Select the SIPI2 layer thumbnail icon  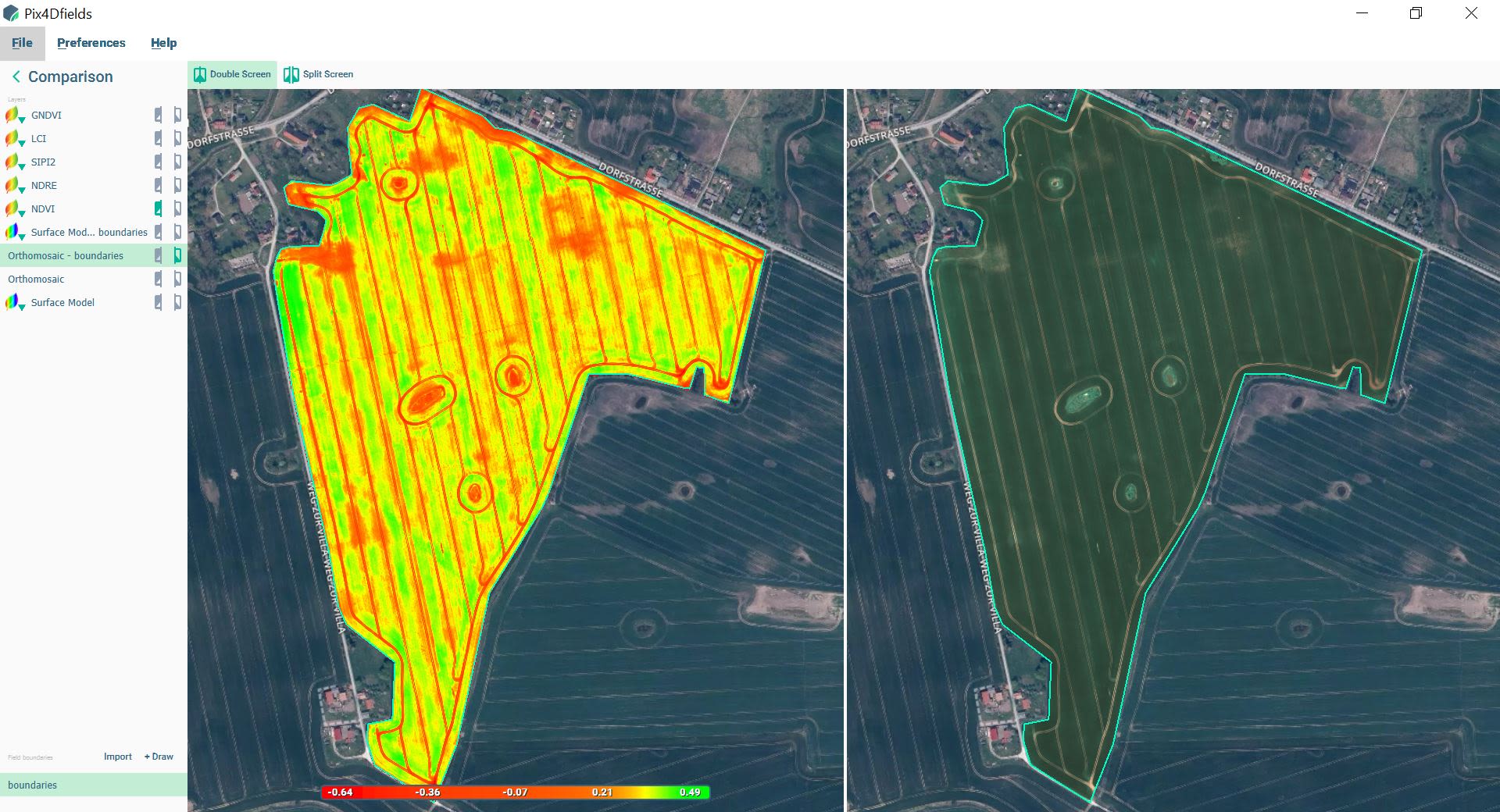(12, 162)
